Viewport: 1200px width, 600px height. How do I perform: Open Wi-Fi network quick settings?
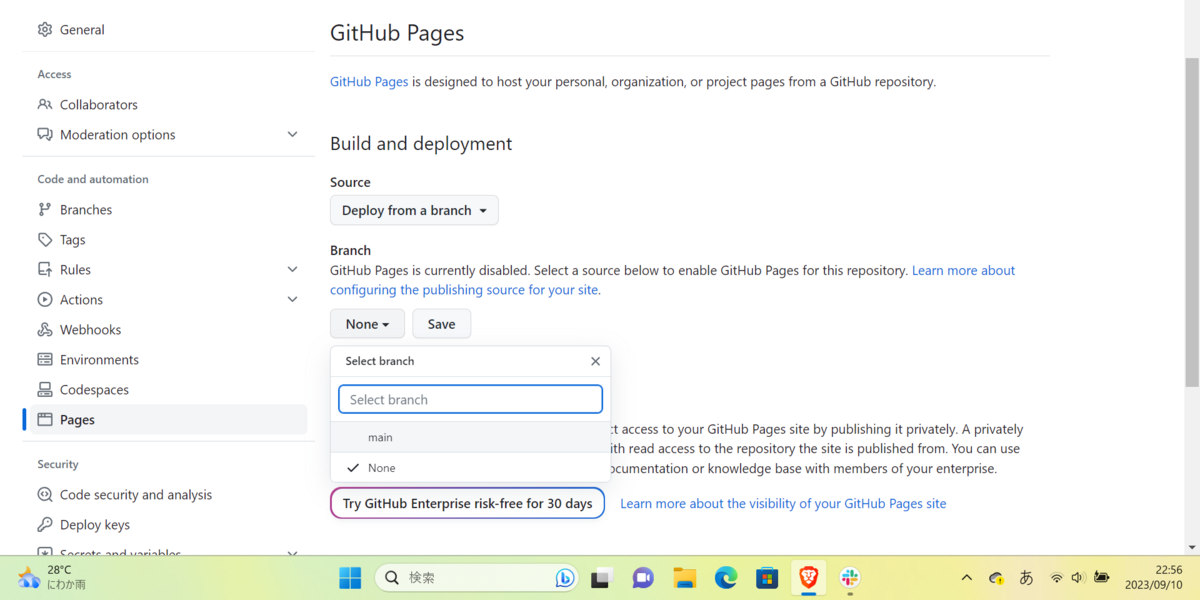tap(1056, 578)
